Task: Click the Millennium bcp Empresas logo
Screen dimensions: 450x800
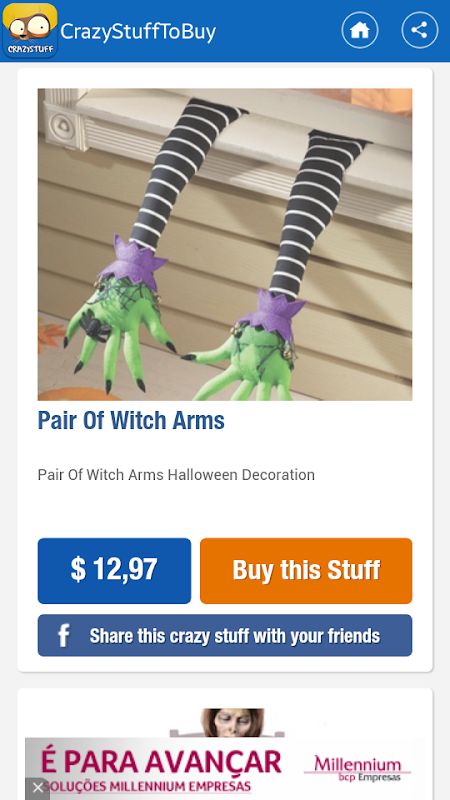Action: (x=358, y=769)
